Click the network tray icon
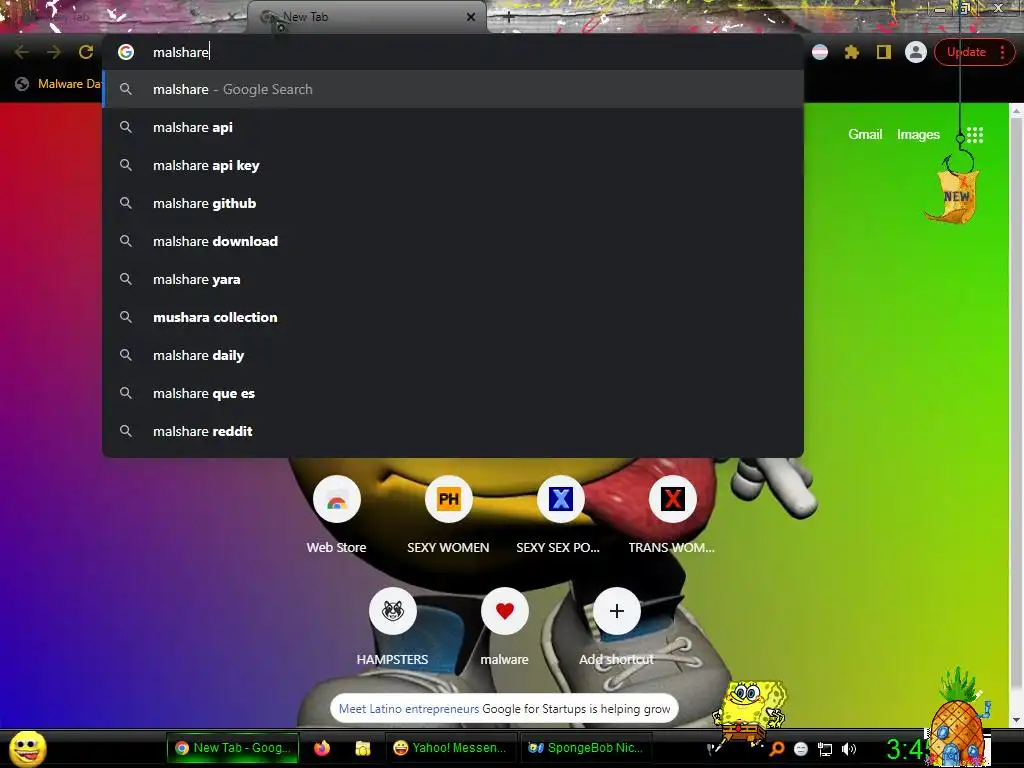 tap(825, 749)
